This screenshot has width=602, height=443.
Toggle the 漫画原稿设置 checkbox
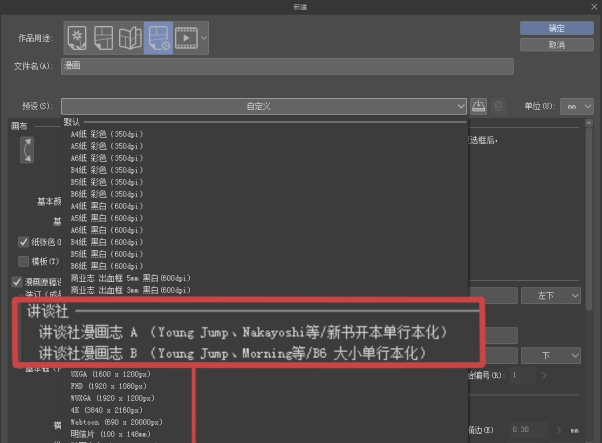[17, 282]
